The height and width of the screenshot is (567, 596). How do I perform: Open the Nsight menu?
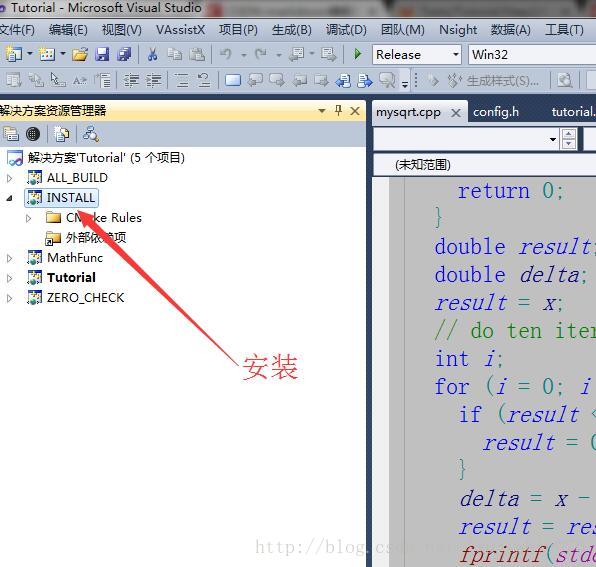(458, 30)
